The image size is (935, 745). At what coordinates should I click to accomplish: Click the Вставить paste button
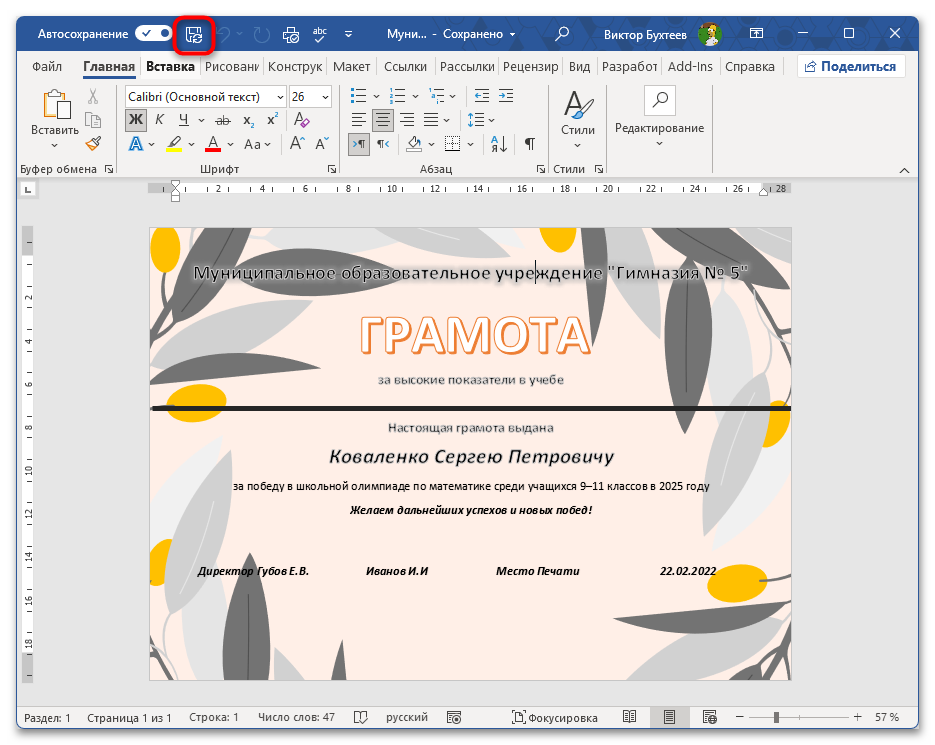coord(55,119)
